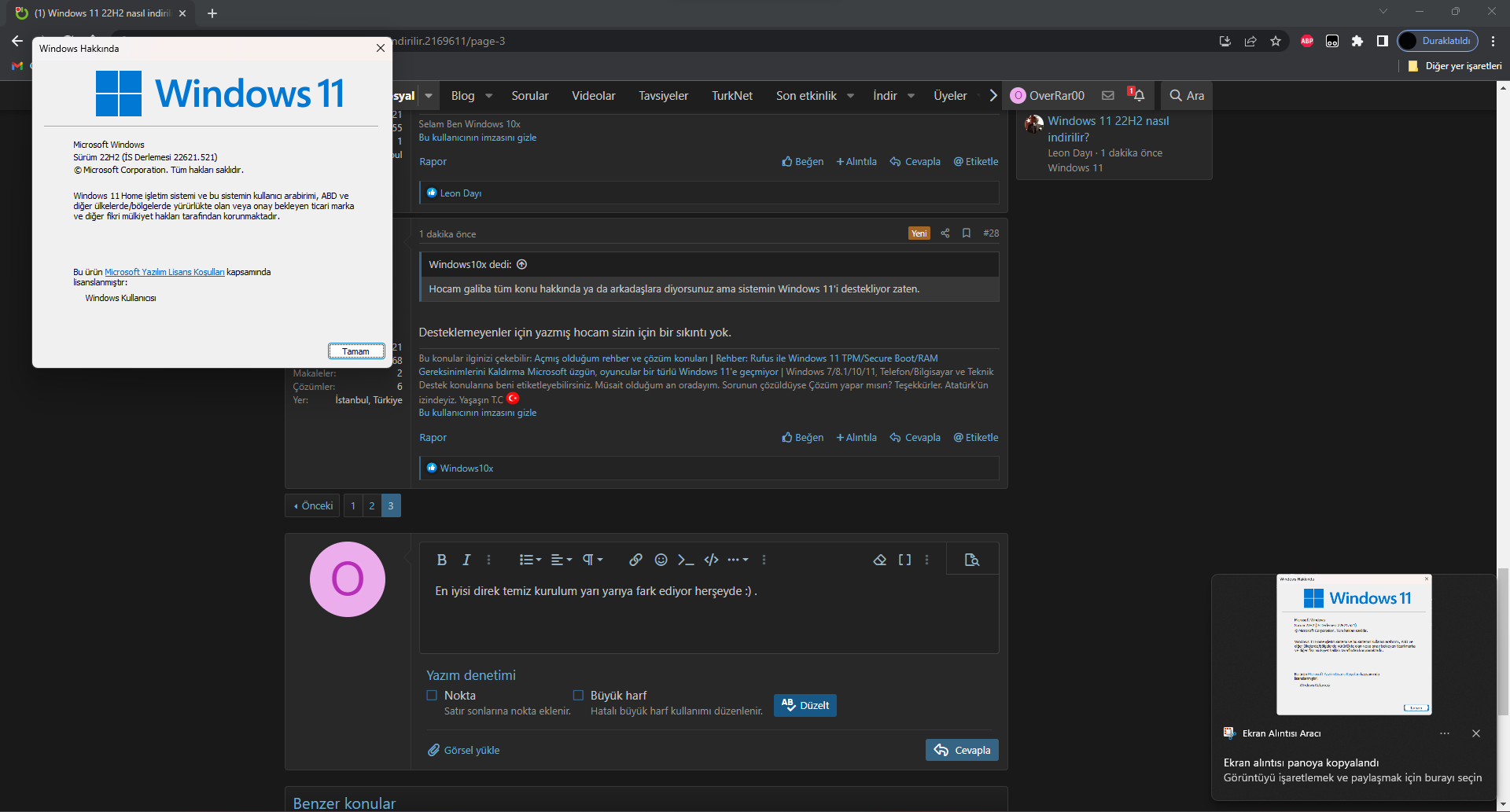Click the Görsel yükle link
Image resolution: width=1510 pixels, height=812 pixels.
464,750
